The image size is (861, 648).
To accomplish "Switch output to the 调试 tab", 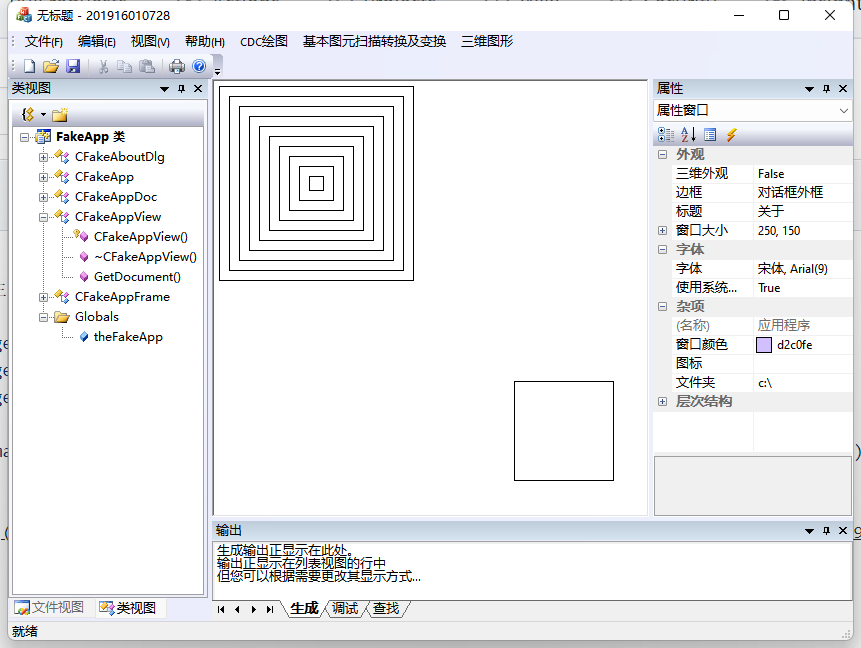I will pyautogui.click(x=345, y=608).
